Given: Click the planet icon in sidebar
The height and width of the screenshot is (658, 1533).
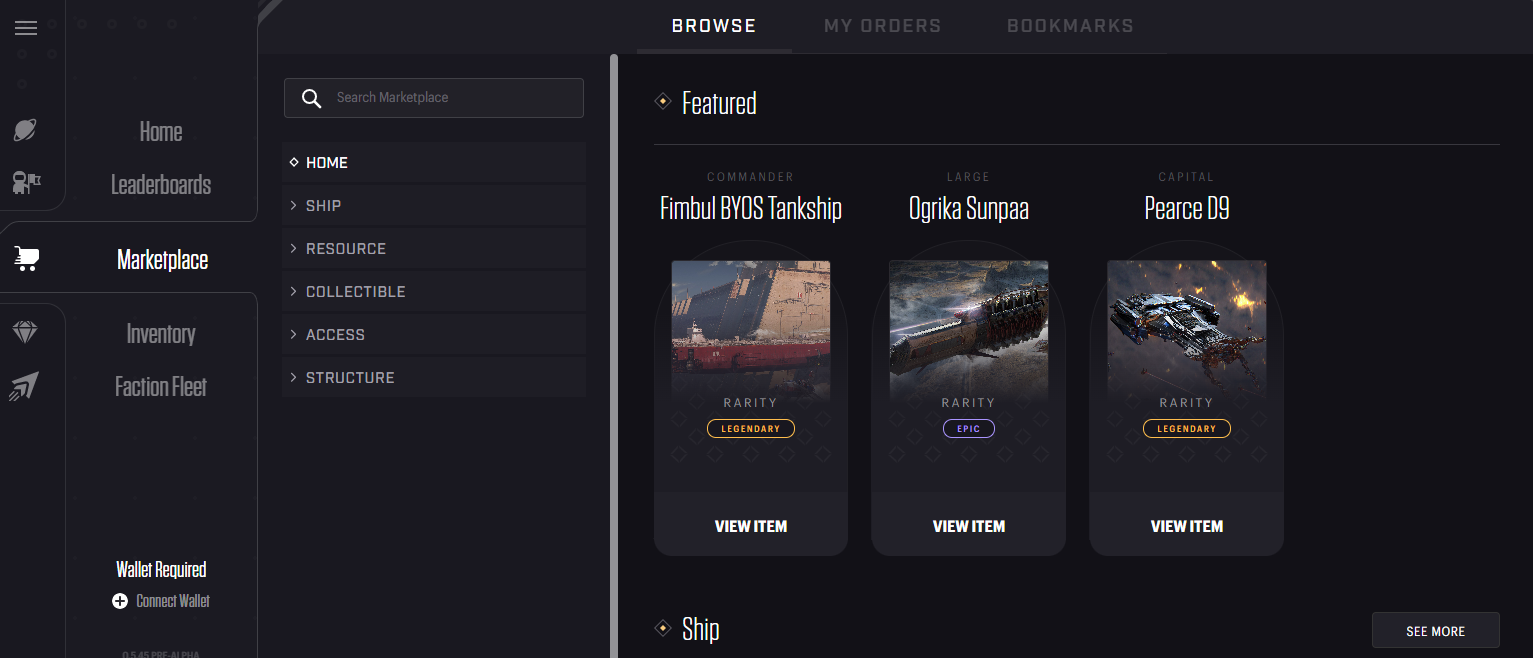Looking at the screenshot, I should click(x=26, y=129).
